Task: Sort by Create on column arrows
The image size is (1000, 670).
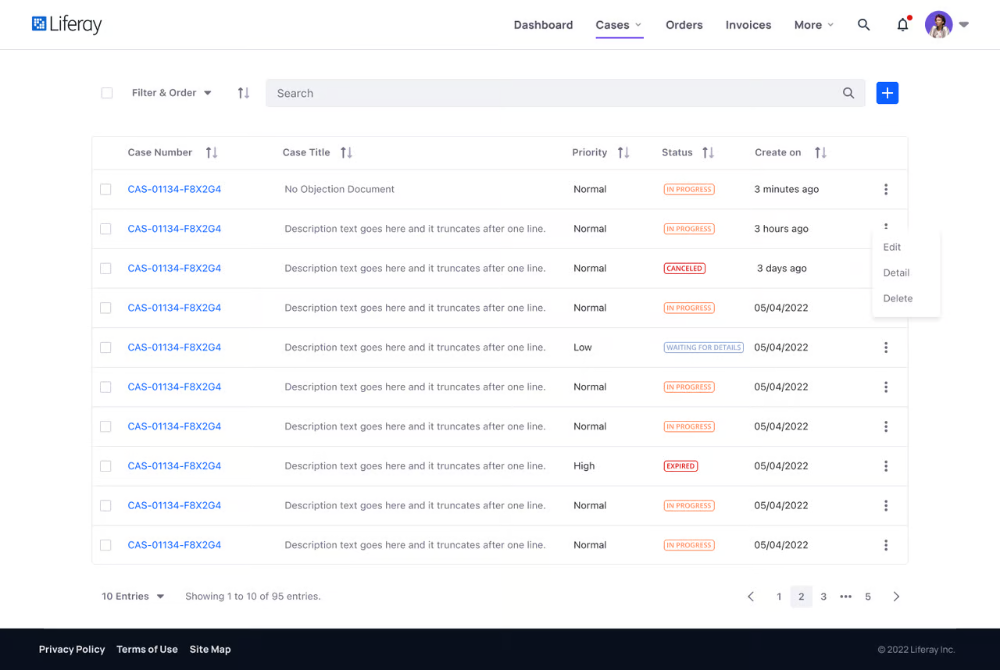Action: pos(820,152)
